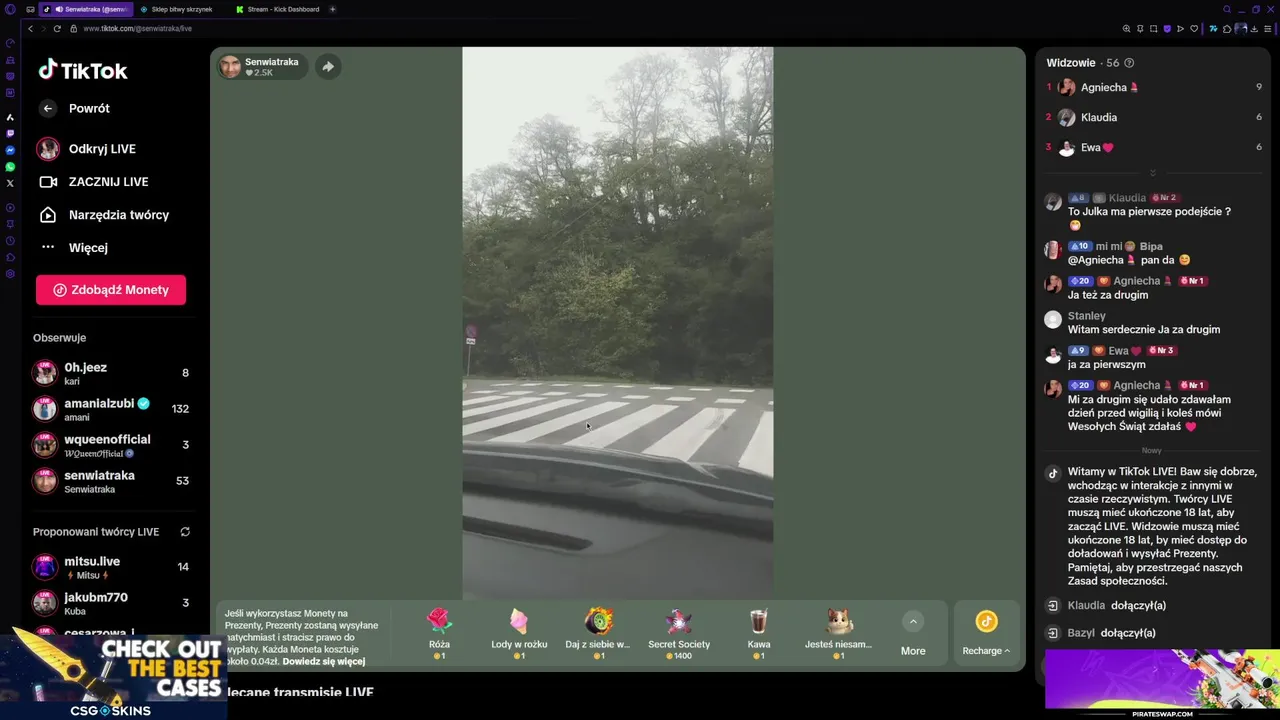Open history clock icon in sidebar

10,241
